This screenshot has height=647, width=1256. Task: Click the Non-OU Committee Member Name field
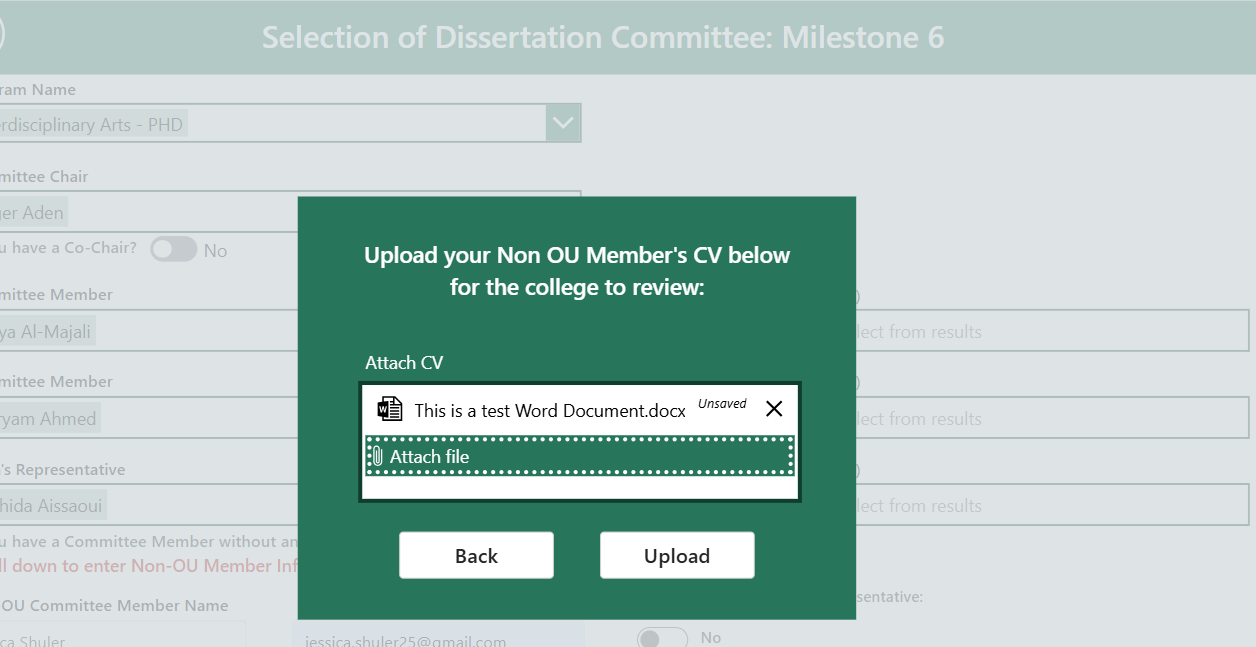120,637
